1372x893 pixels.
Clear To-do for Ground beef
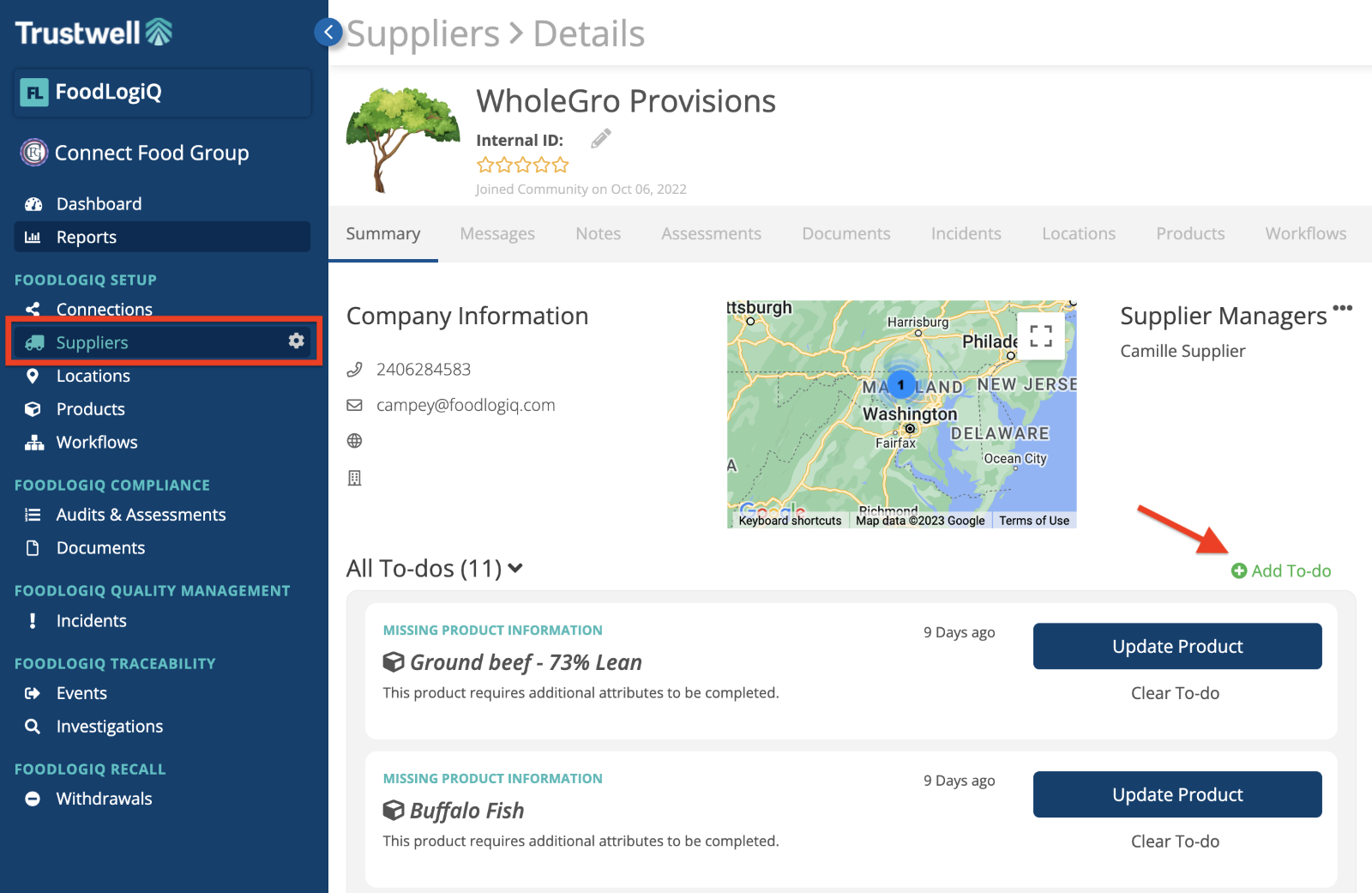[x=1175, y=693]
